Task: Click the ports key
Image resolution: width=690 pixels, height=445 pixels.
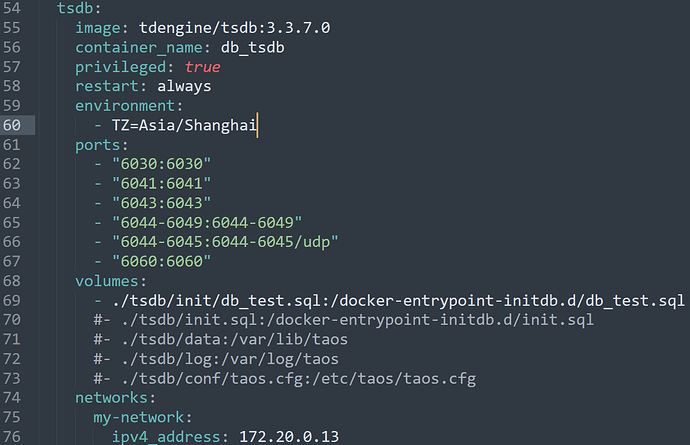Action: 98,144
